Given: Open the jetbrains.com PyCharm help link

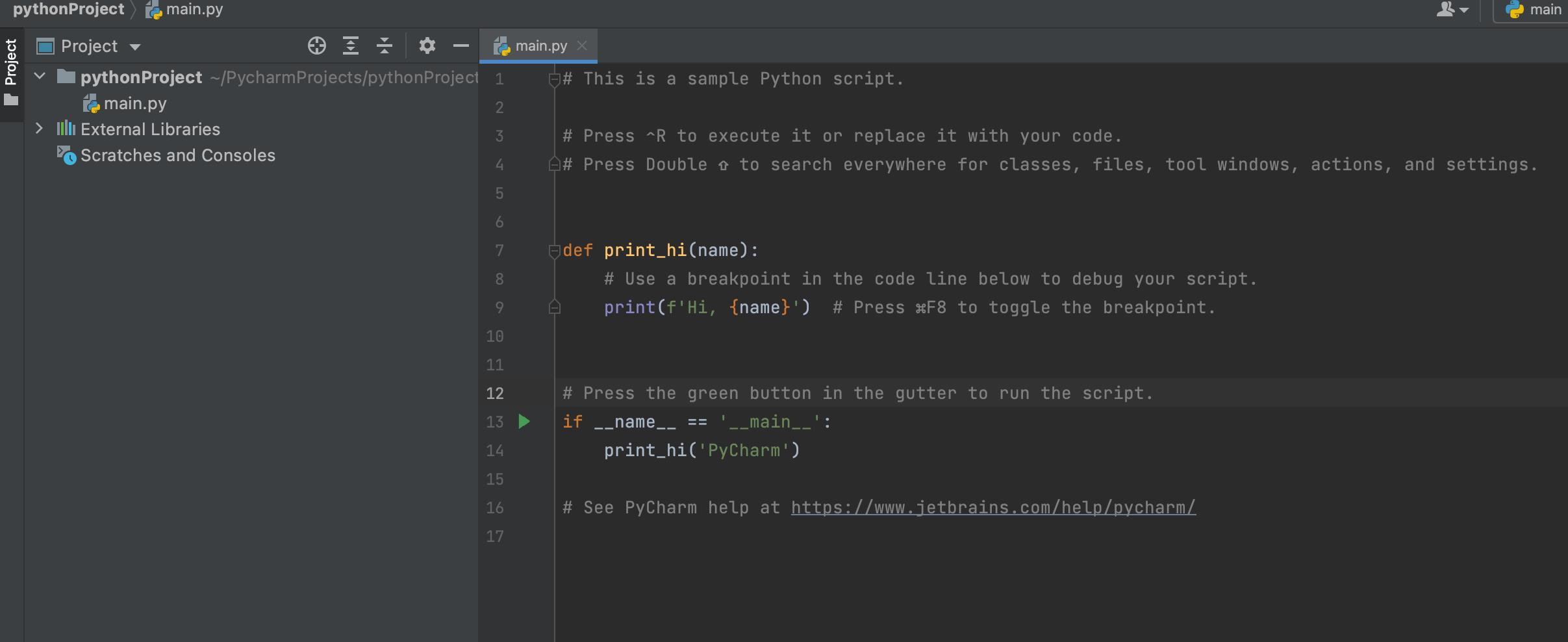Looking at the screenshot, I should pos(993,507).
